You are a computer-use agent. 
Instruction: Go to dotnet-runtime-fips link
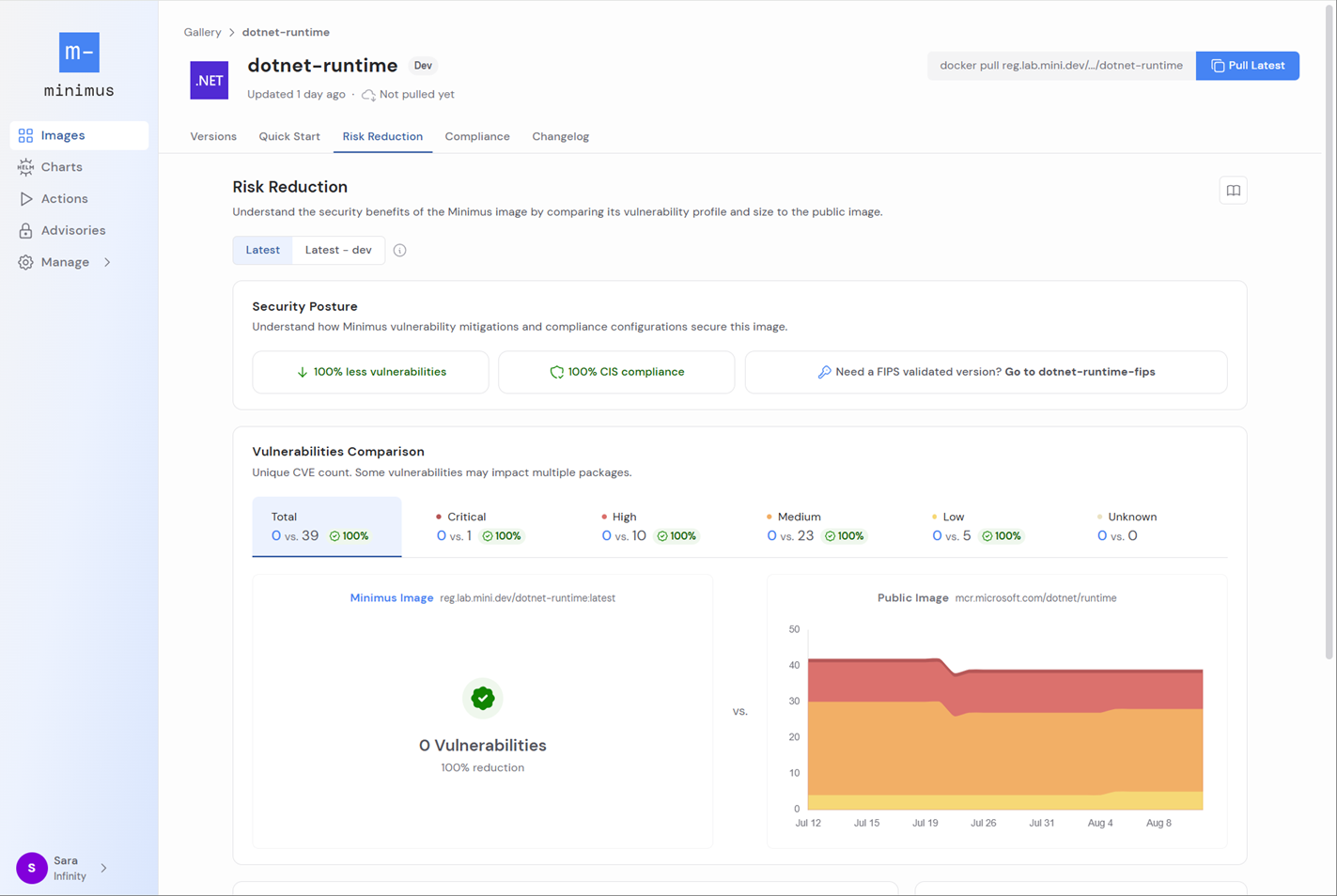[x=1080, y=372]
